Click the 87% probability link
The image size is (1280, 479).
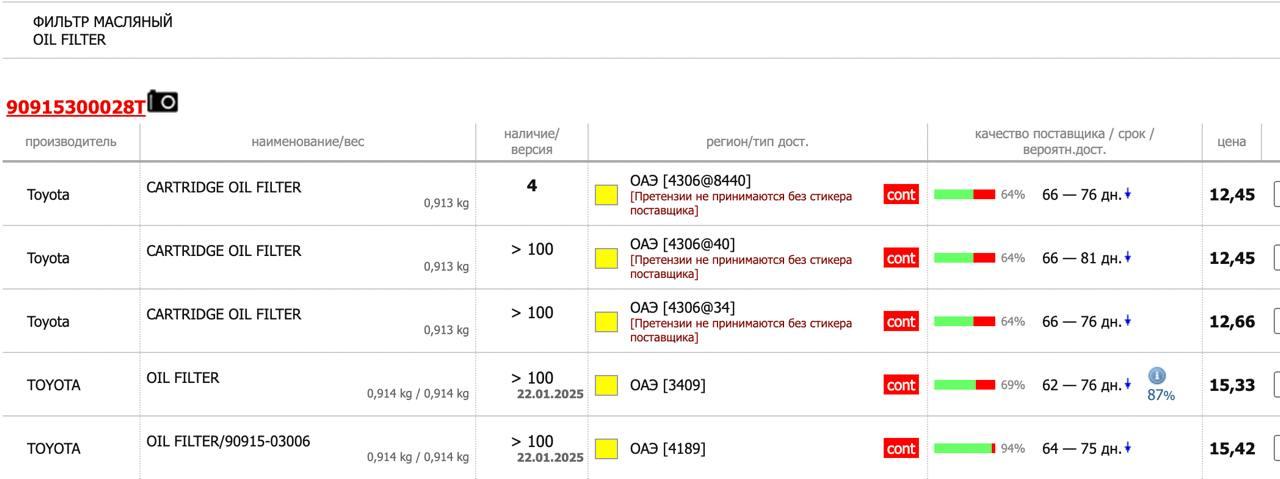pos(1161,395)
